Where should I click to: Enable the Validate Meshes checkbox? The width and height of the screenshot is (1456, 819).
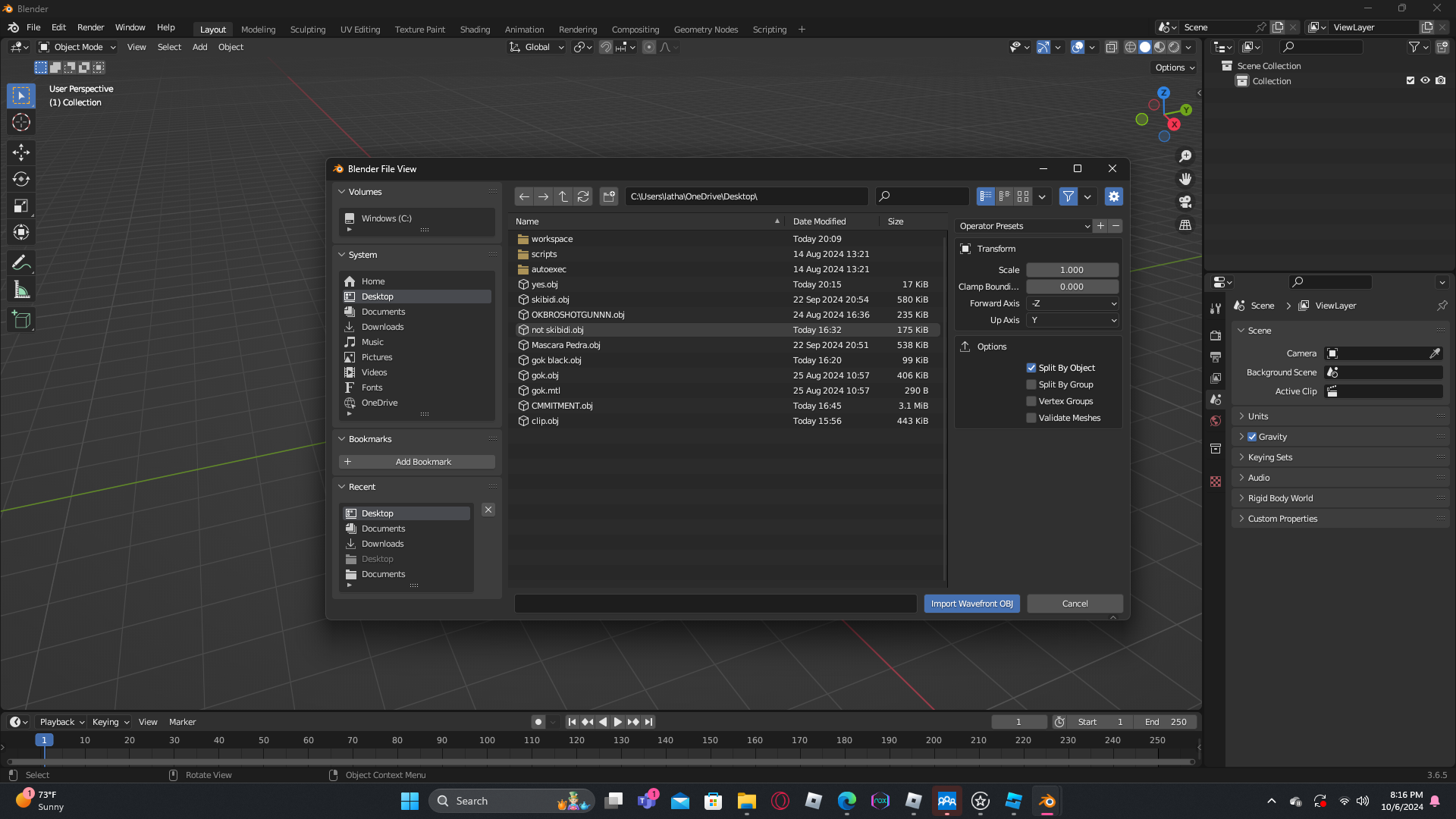(x=1031, y=418)
